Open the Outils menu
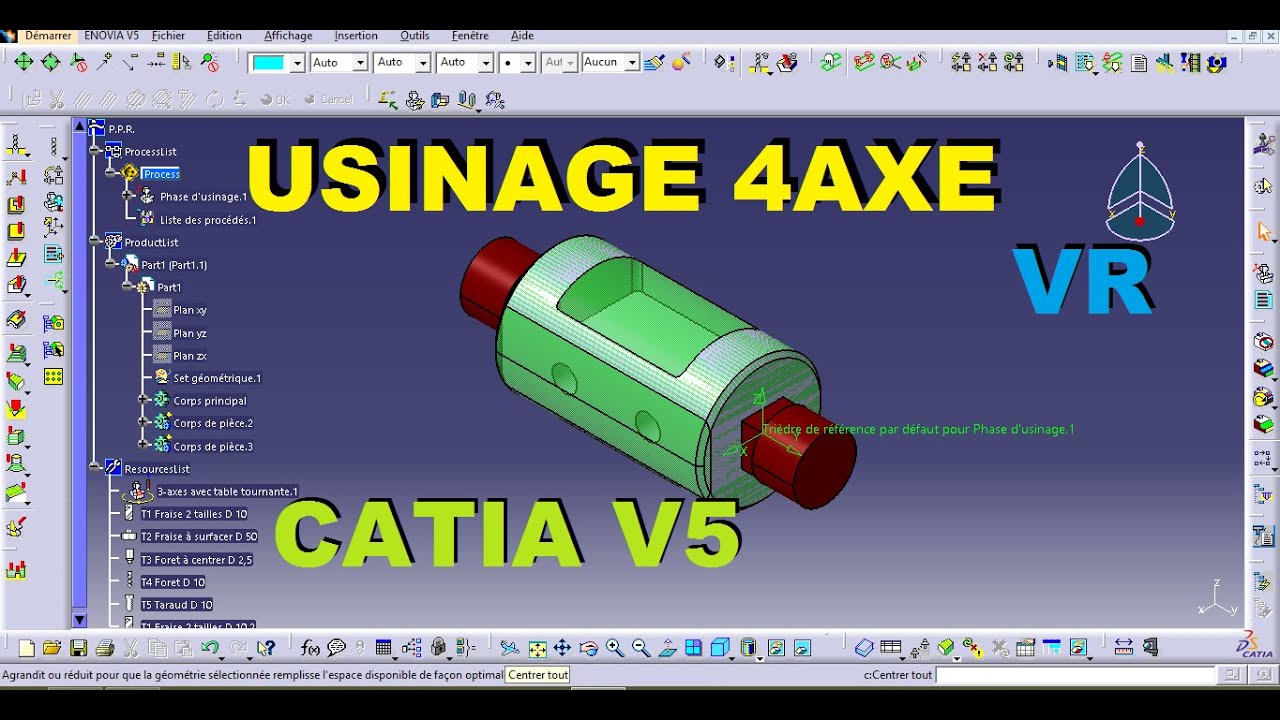This screenshot has height=720, width=1280. click(414, 35)
